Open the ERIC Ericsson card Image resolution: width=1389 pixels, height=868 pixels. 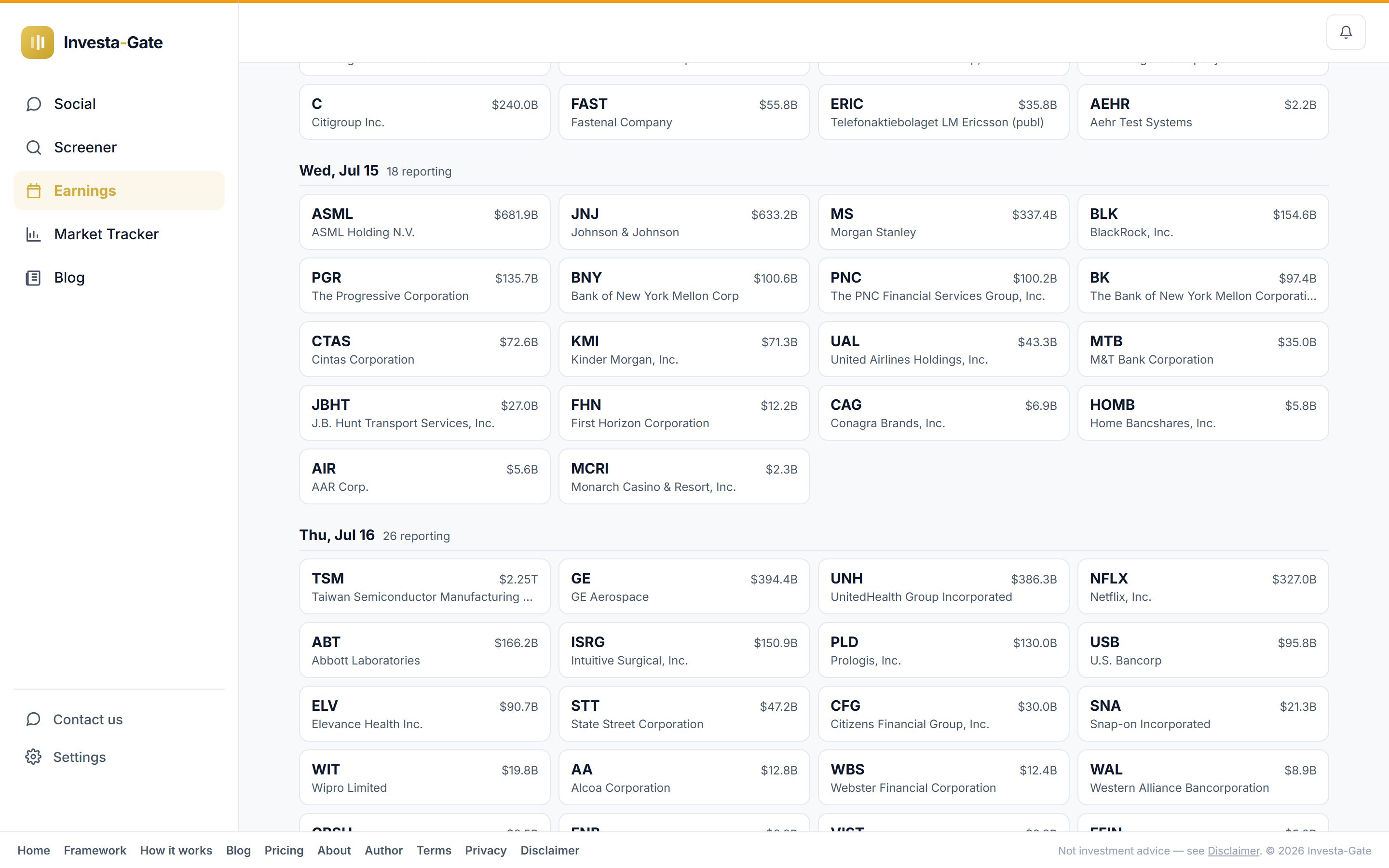tap(943, 112)
